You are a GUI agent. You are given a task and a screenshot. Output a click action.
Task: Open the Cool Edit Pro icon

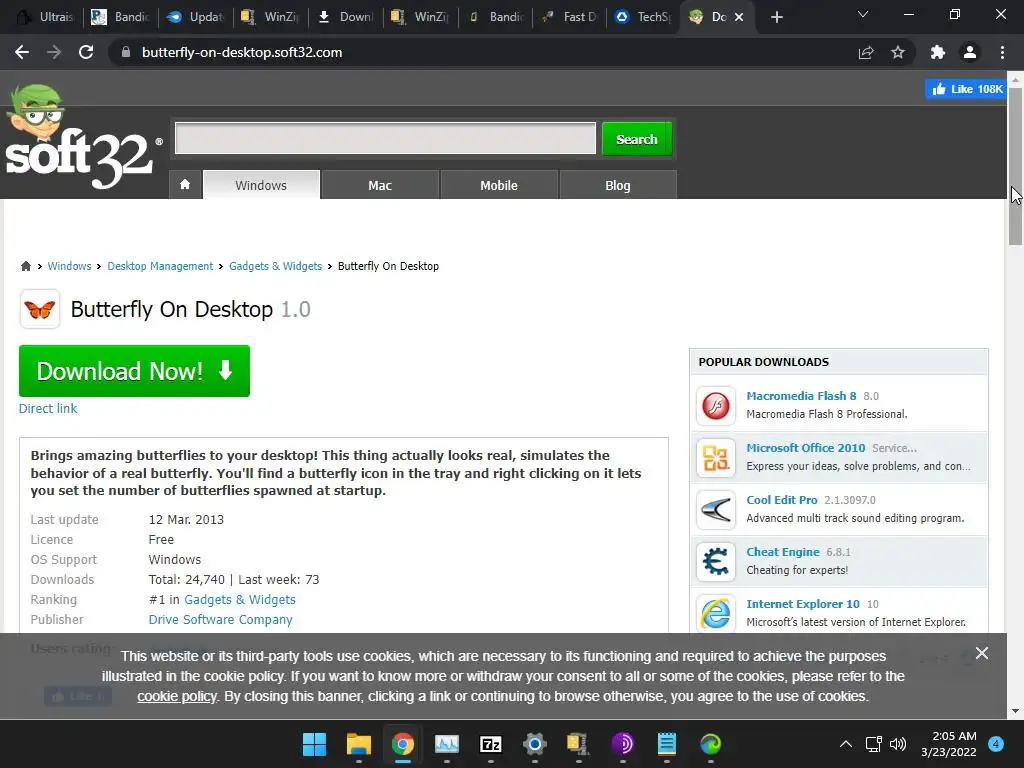point(716,509)
